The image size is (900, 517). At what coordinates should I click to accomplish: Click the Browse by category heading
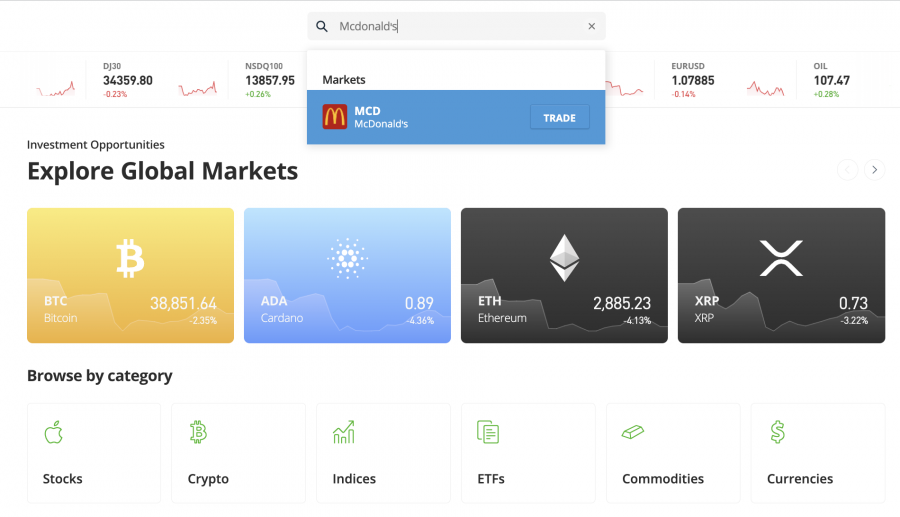[99, 376]
